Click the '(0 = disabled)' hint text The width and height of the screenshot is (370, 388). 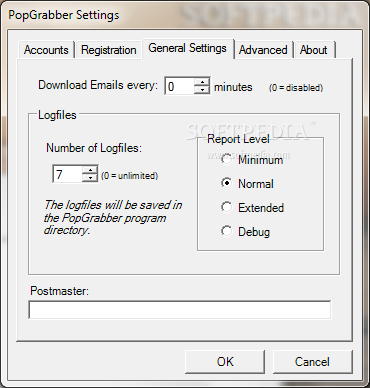[296, 88]
